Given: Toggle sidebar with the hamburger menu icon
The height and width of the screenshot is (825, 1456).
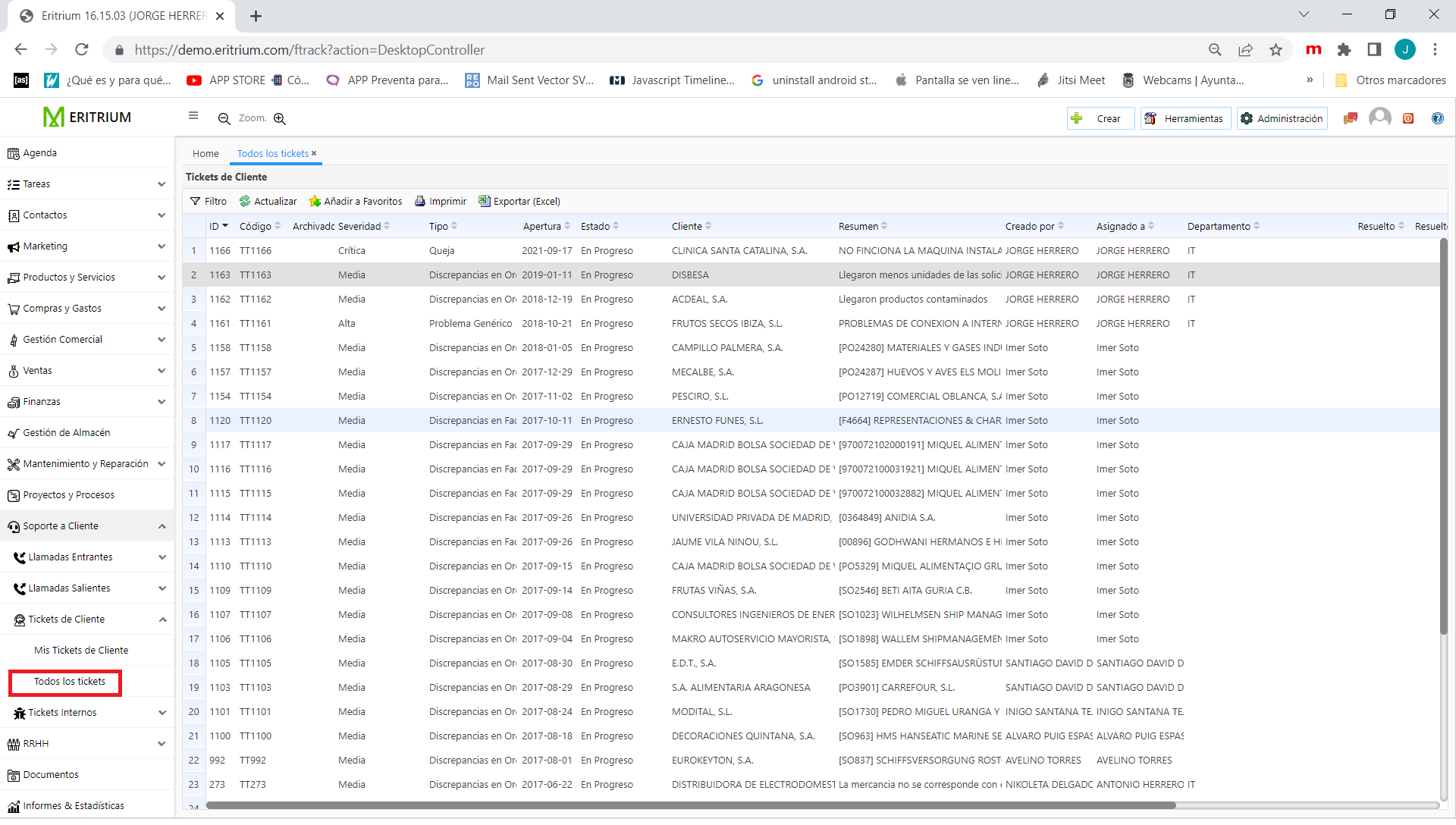Looking at the screenshot, I should click(x=193, y=116).
